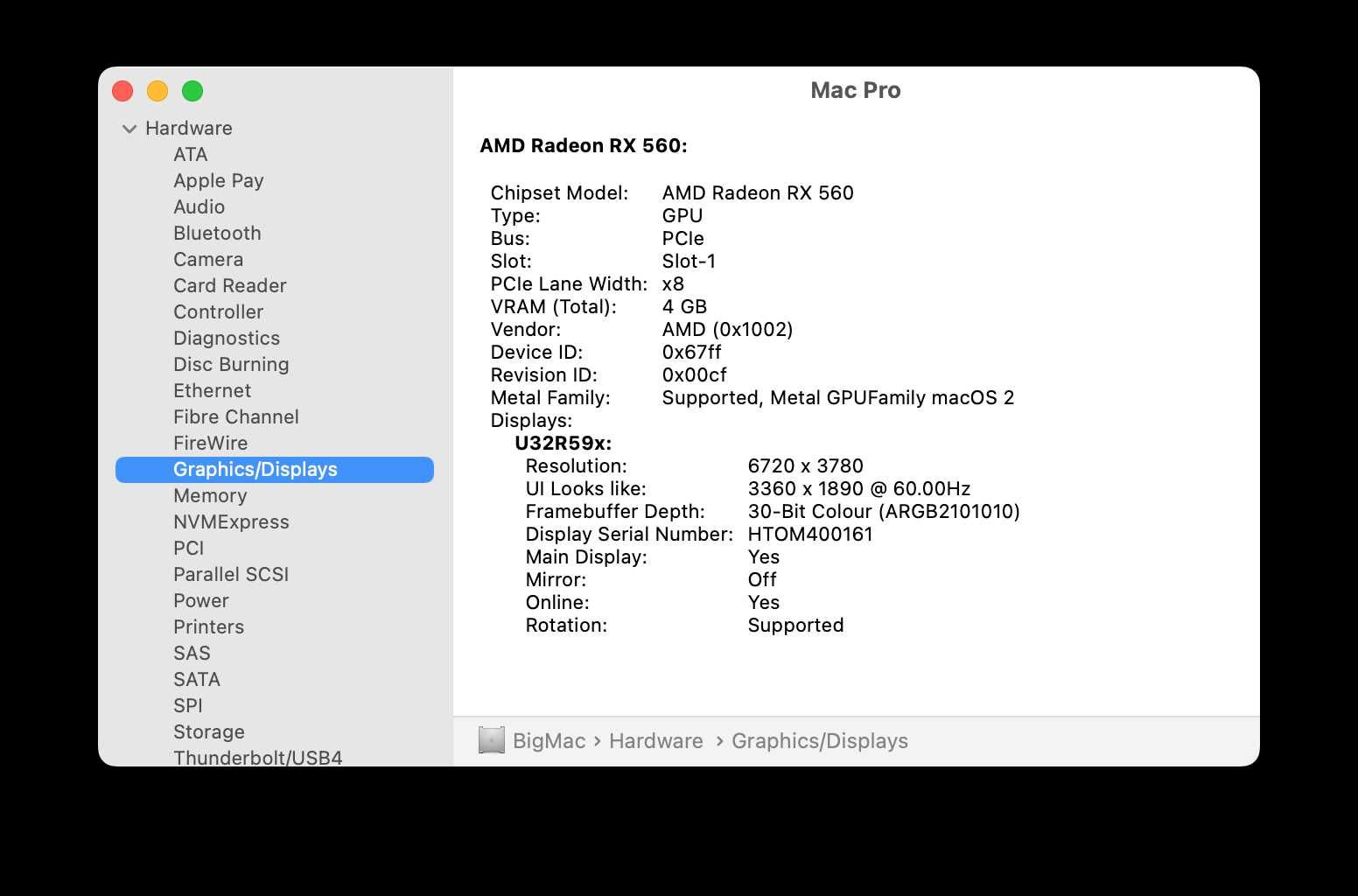
Task: Select FireWire in the sidebar
Action: pos(210,443)
